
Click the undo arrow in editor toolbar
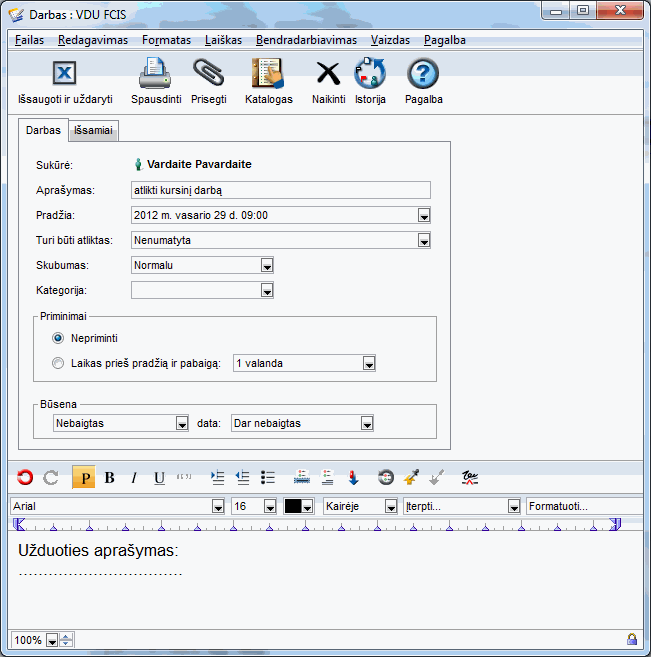[x=24, y=478]
